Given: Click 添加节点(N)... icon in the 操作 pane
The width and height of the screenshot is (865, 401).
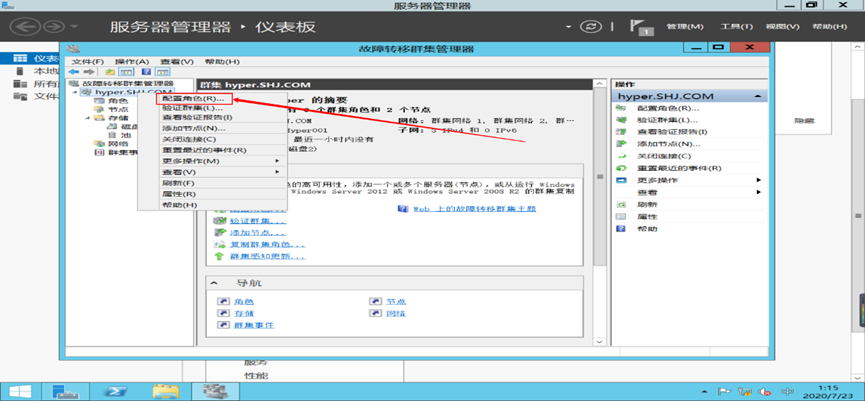Looking at the screenshot, I should coord(621,144).
